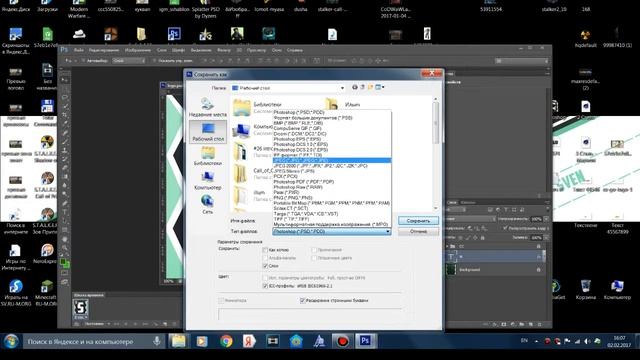Choose CompuServe GIF from file type list

tap(332, 128)
